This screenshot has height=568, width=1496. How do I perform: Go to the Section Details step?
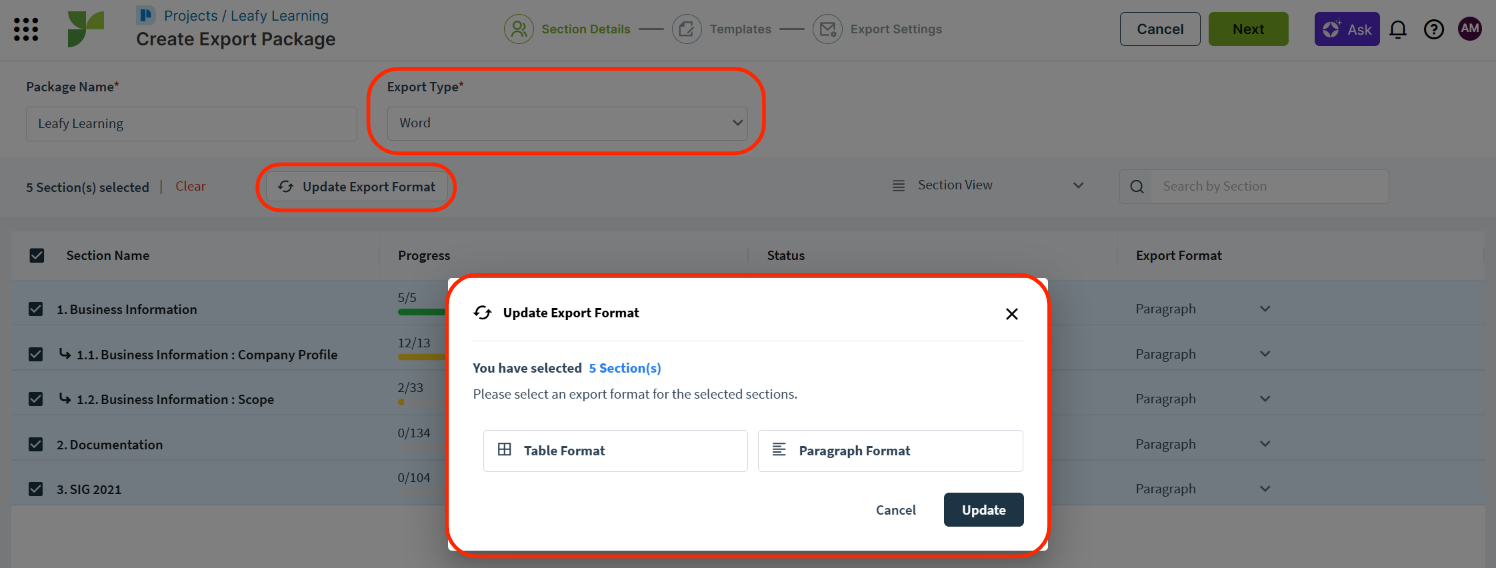[x=519, y=29]
